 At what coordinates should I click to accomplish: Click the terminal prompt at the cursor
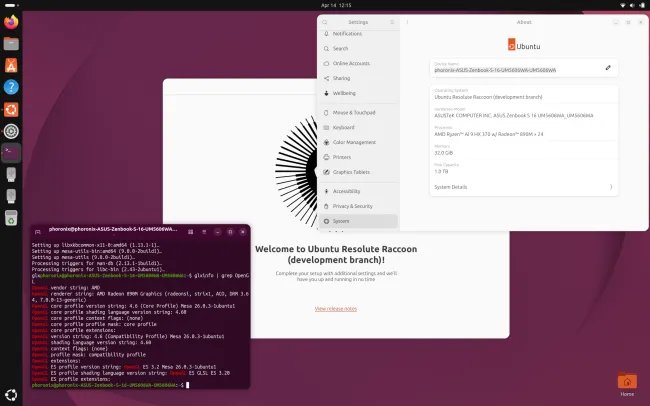click(x=187, y=385)
